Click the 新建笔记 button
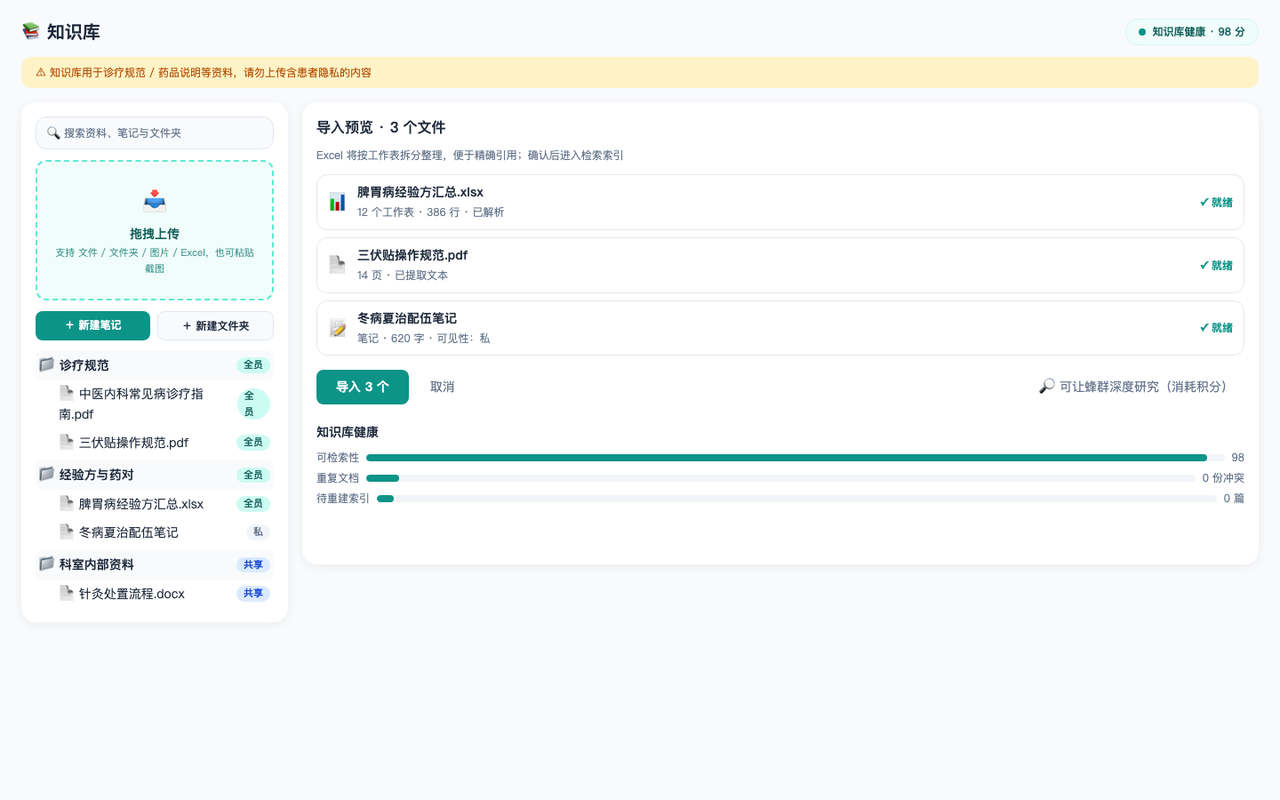The height and width of the screenshot is (800, 1280). 93,326
